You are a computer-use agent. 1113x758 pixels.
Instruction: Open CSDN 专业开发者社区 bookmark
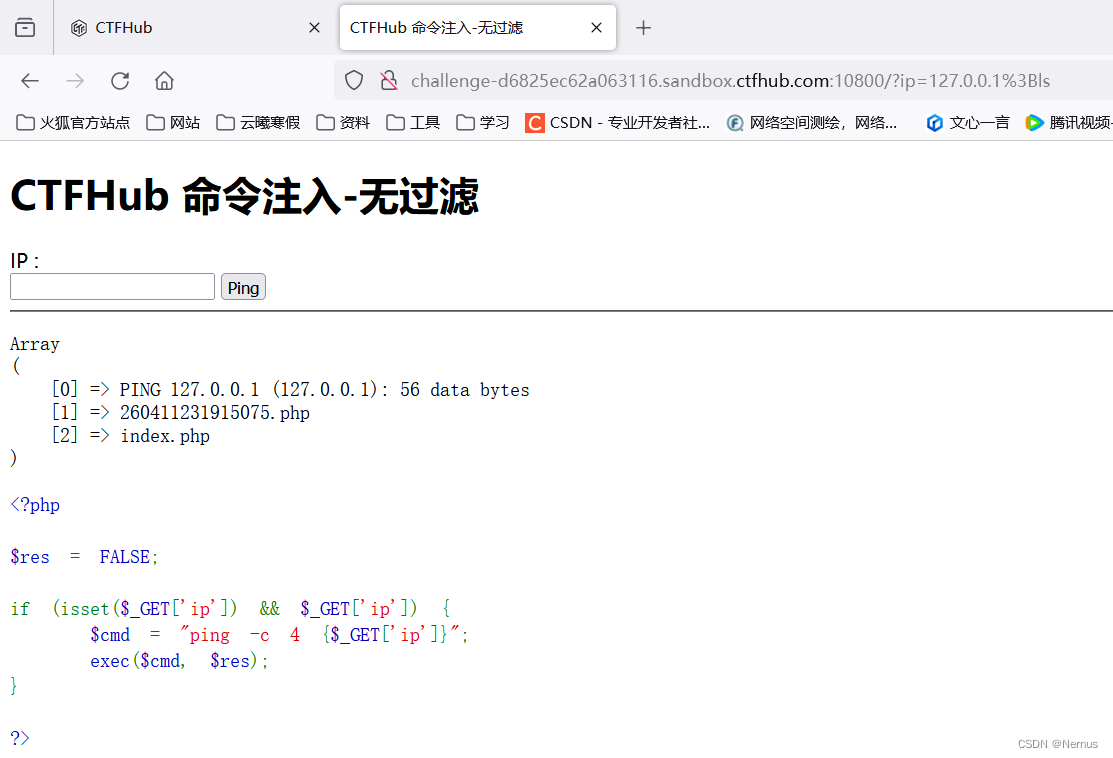(618, 123)
